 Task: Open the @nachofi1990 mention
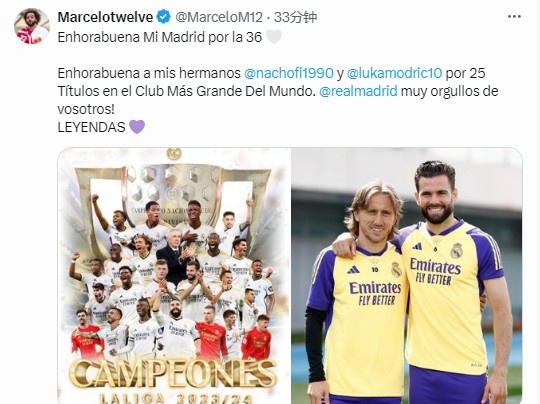click(289, 73)
